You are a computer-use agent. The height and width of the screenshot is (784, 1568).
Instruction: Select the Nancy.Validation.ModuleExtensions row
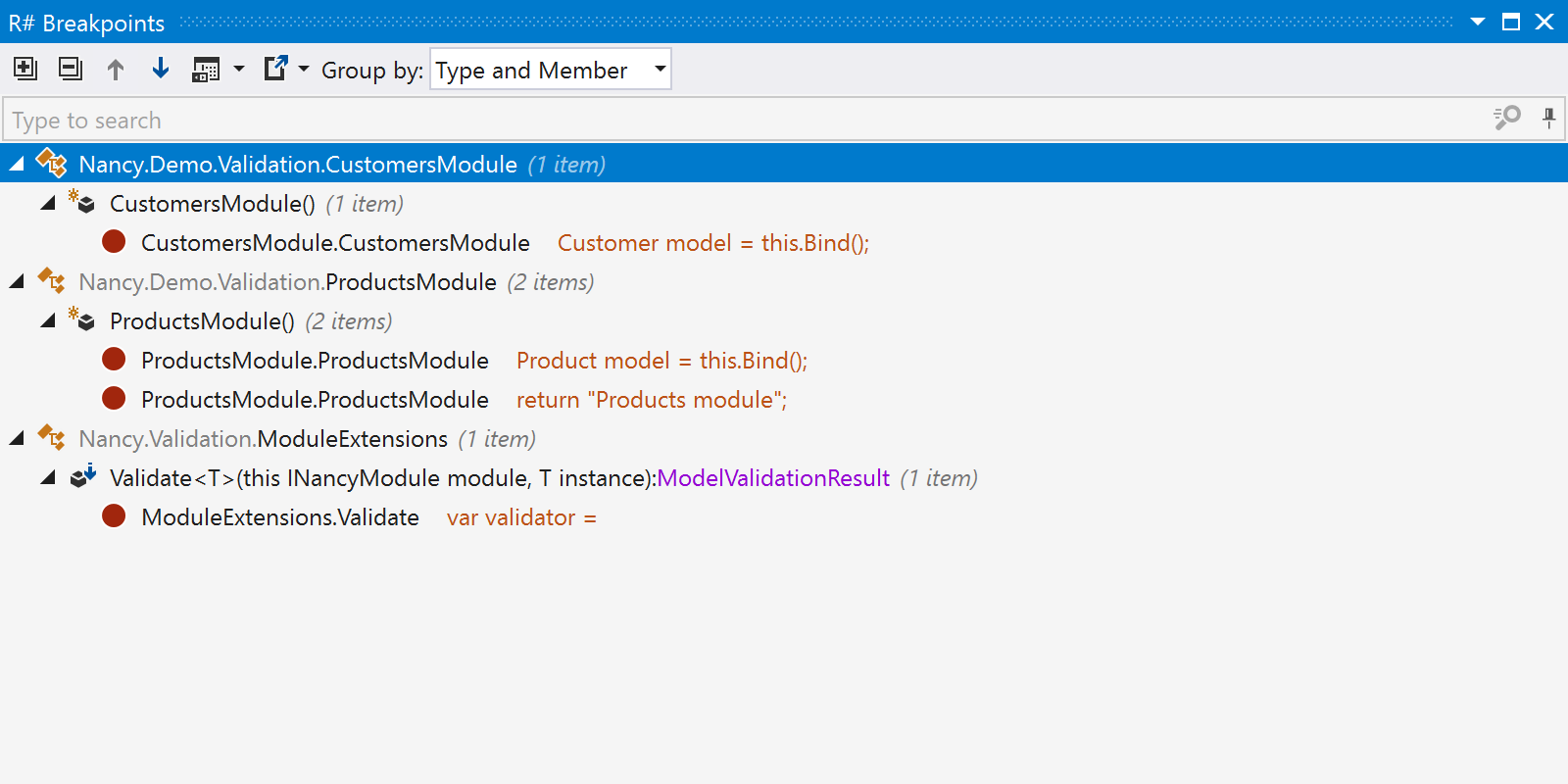[784, 439]
